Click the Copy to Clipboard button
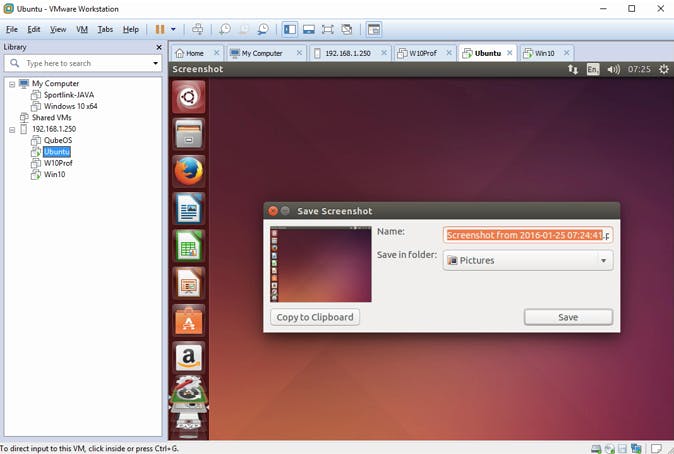 (315, 317)
